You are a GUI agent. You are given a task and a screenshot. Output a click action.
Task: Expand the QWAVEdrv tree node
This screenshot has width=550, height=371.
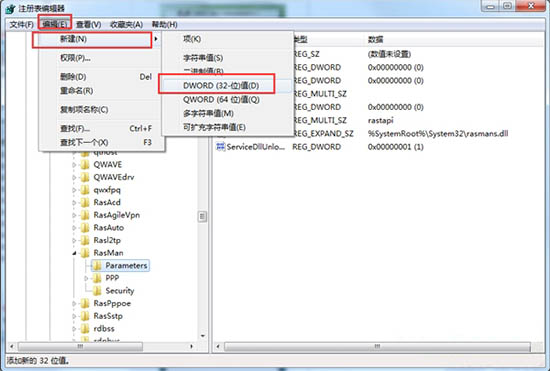pos(74,177)
